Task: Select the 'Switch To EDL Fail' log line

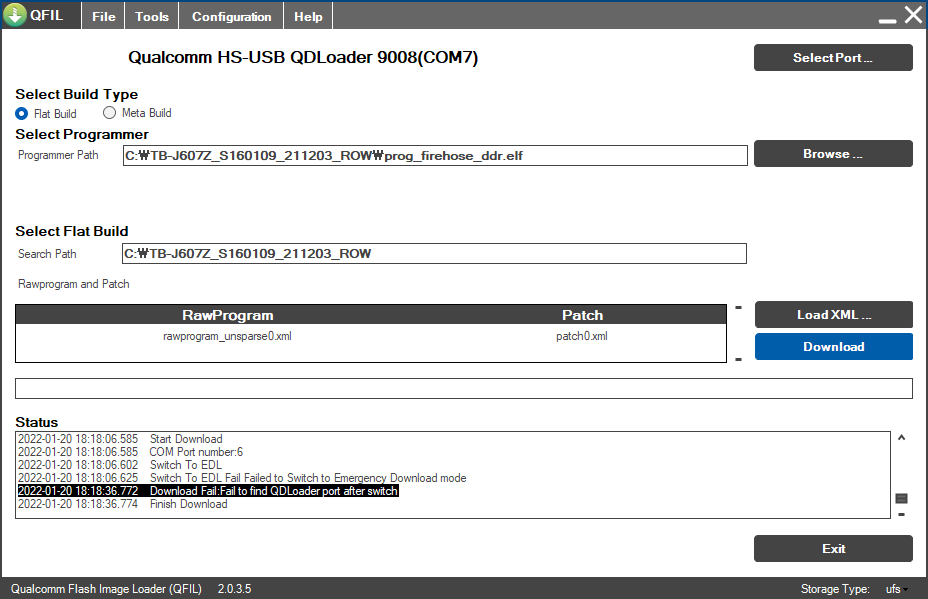Action: point(242,478)
